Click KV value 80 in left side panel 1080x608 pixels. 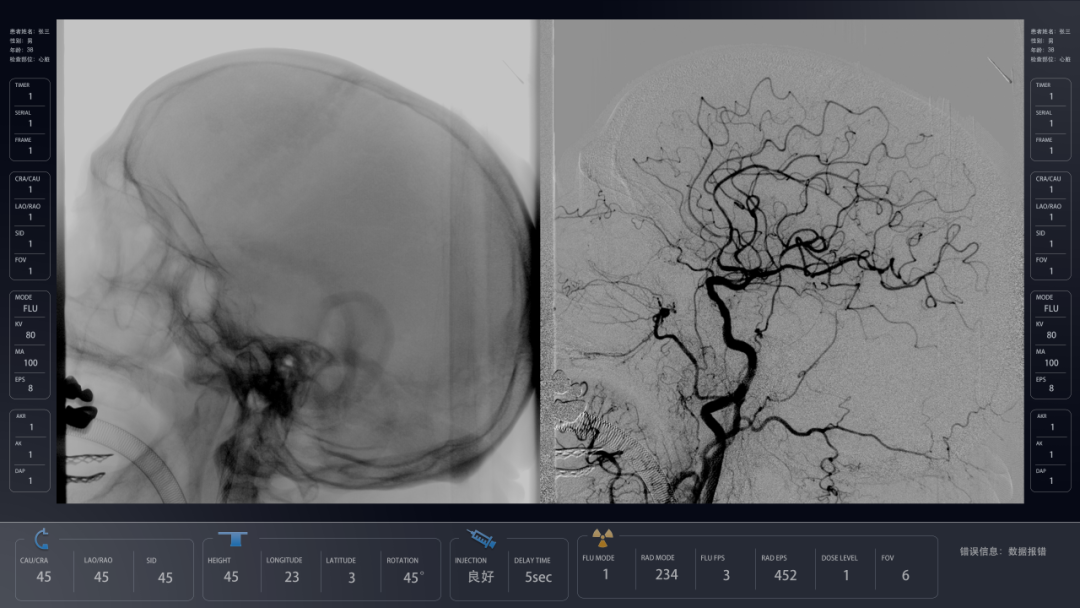pyautogui.click(x=30, y=335)
